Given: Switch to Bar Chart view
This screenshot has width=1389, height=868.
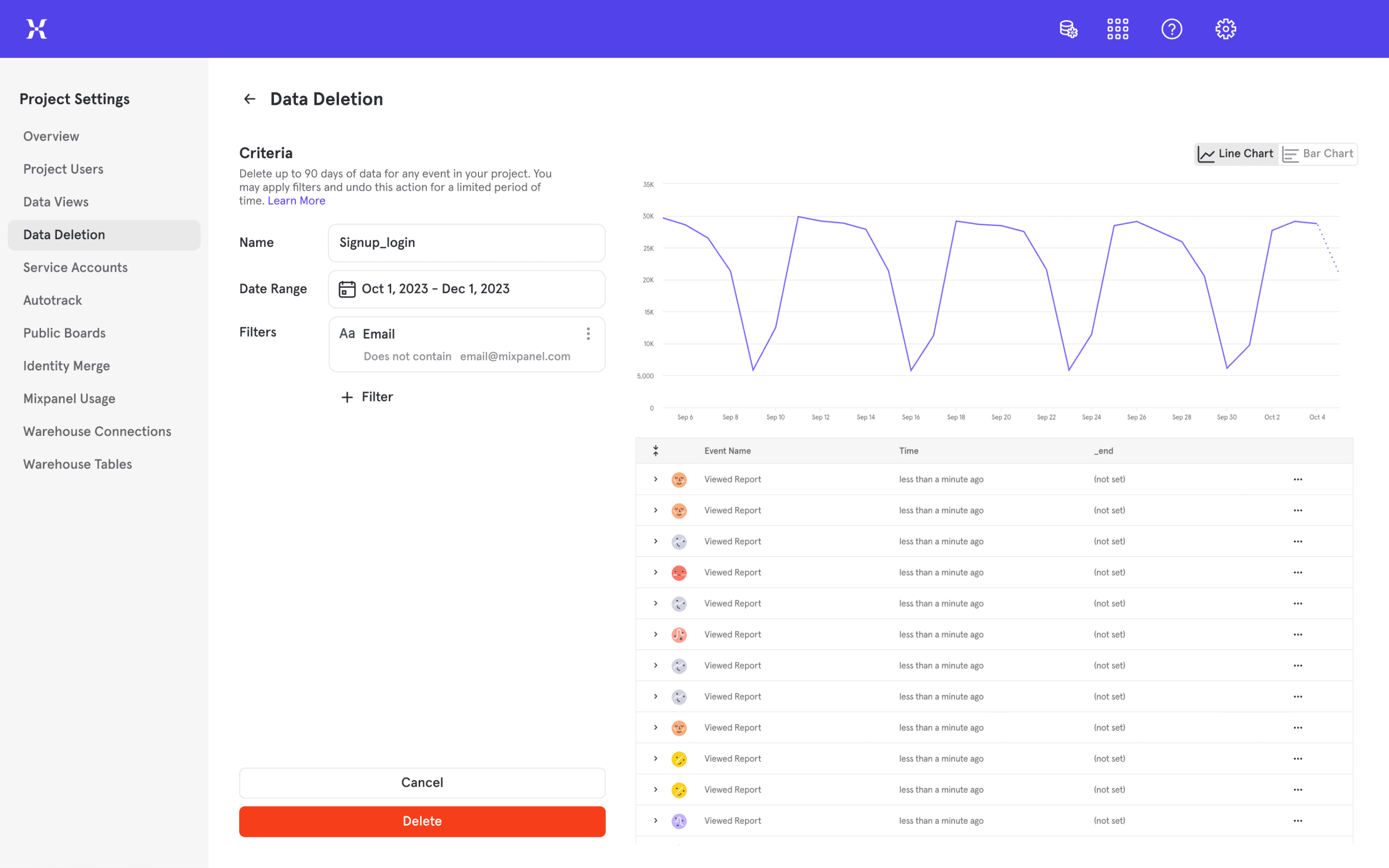Looking at the screenshot, I should 1318,154.
